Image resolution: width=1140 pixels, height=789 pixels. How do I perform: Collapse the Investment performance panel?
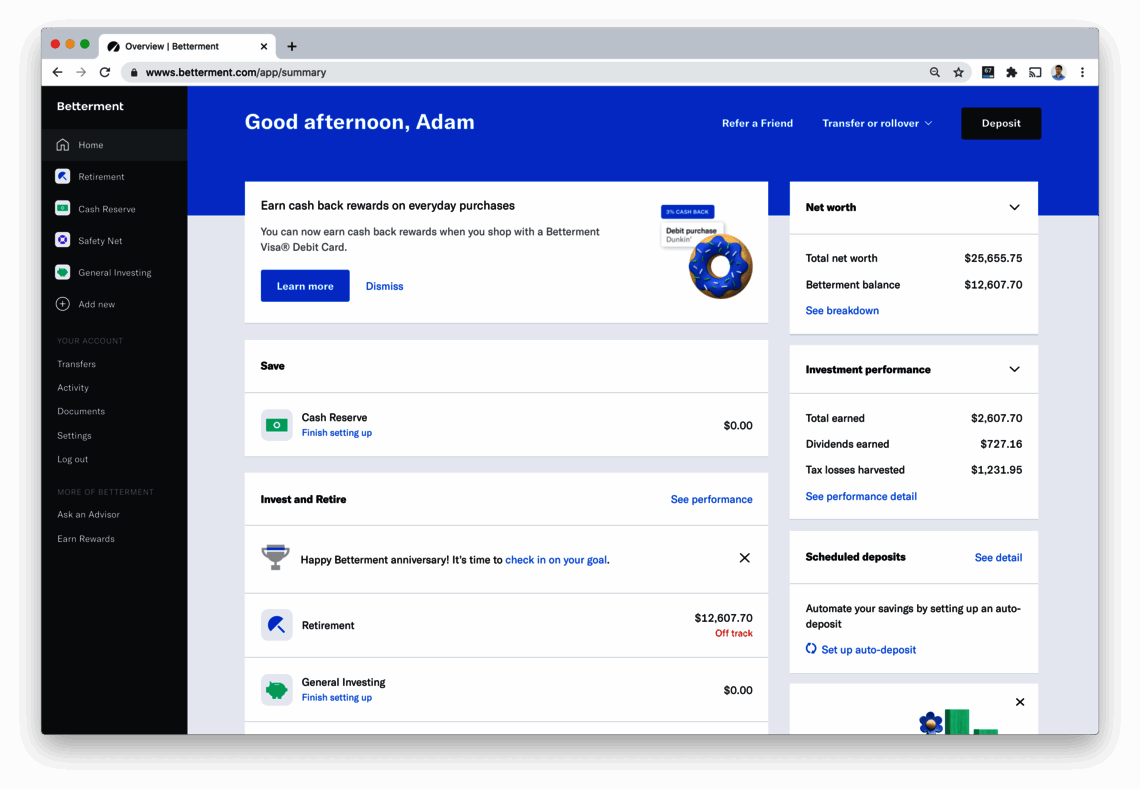pos(1014,369)
